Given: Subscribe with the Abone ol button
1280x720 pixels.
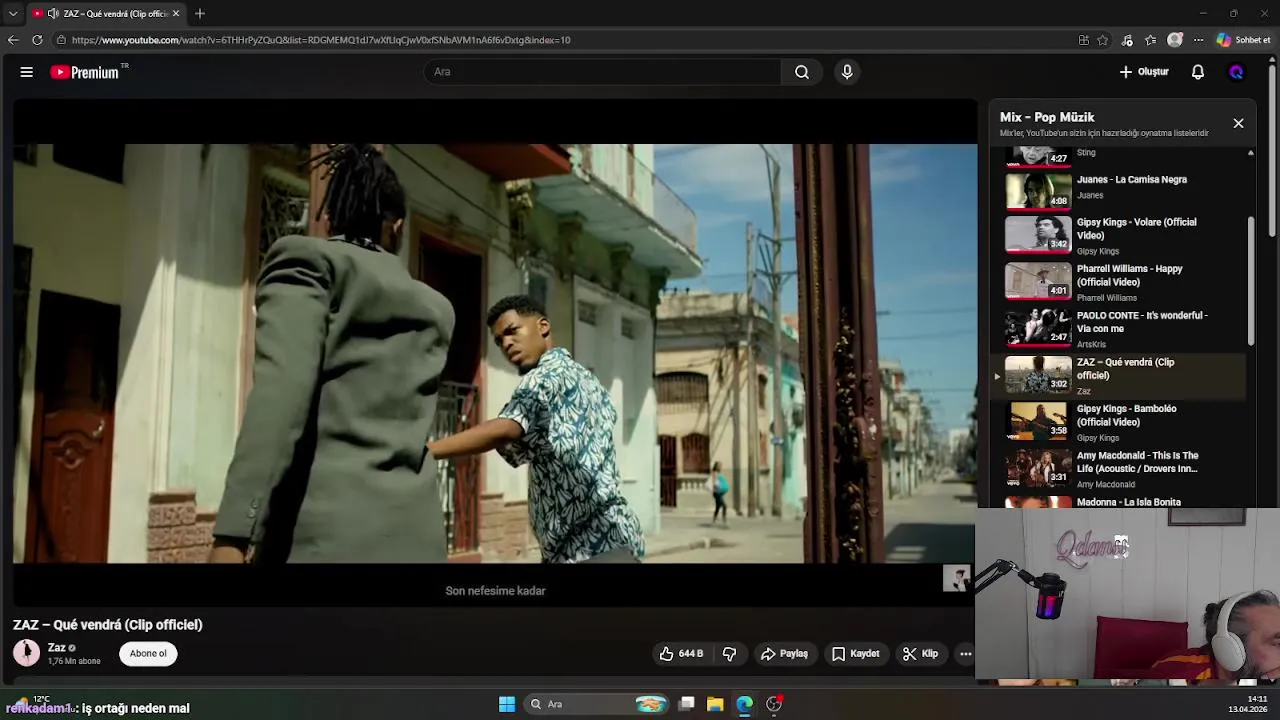Looking at the screenshot, I should [x=148, y=654].
